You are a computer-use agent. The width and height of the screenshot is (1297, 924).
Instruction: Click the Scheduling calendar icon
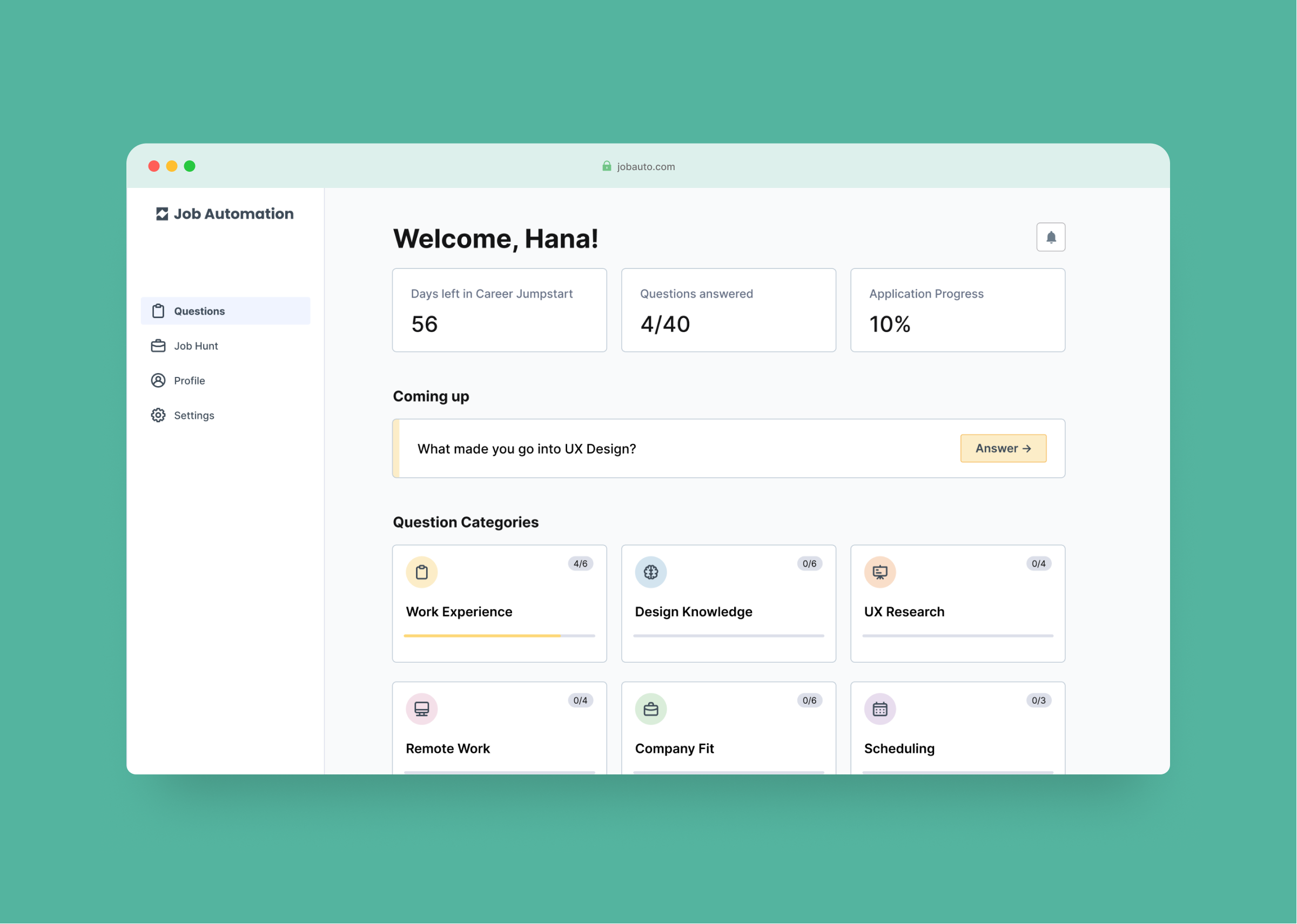tap(879, 709)
